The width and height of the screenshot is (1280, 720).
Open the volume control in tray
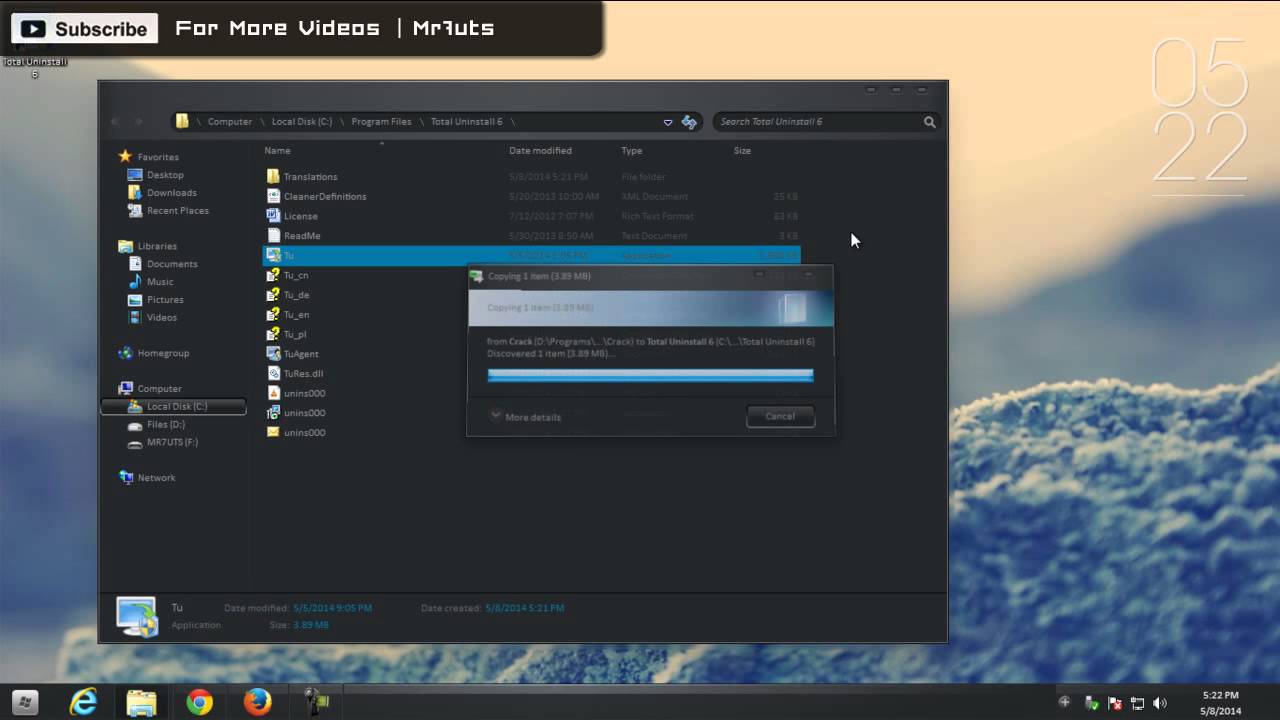point(1160,703)
